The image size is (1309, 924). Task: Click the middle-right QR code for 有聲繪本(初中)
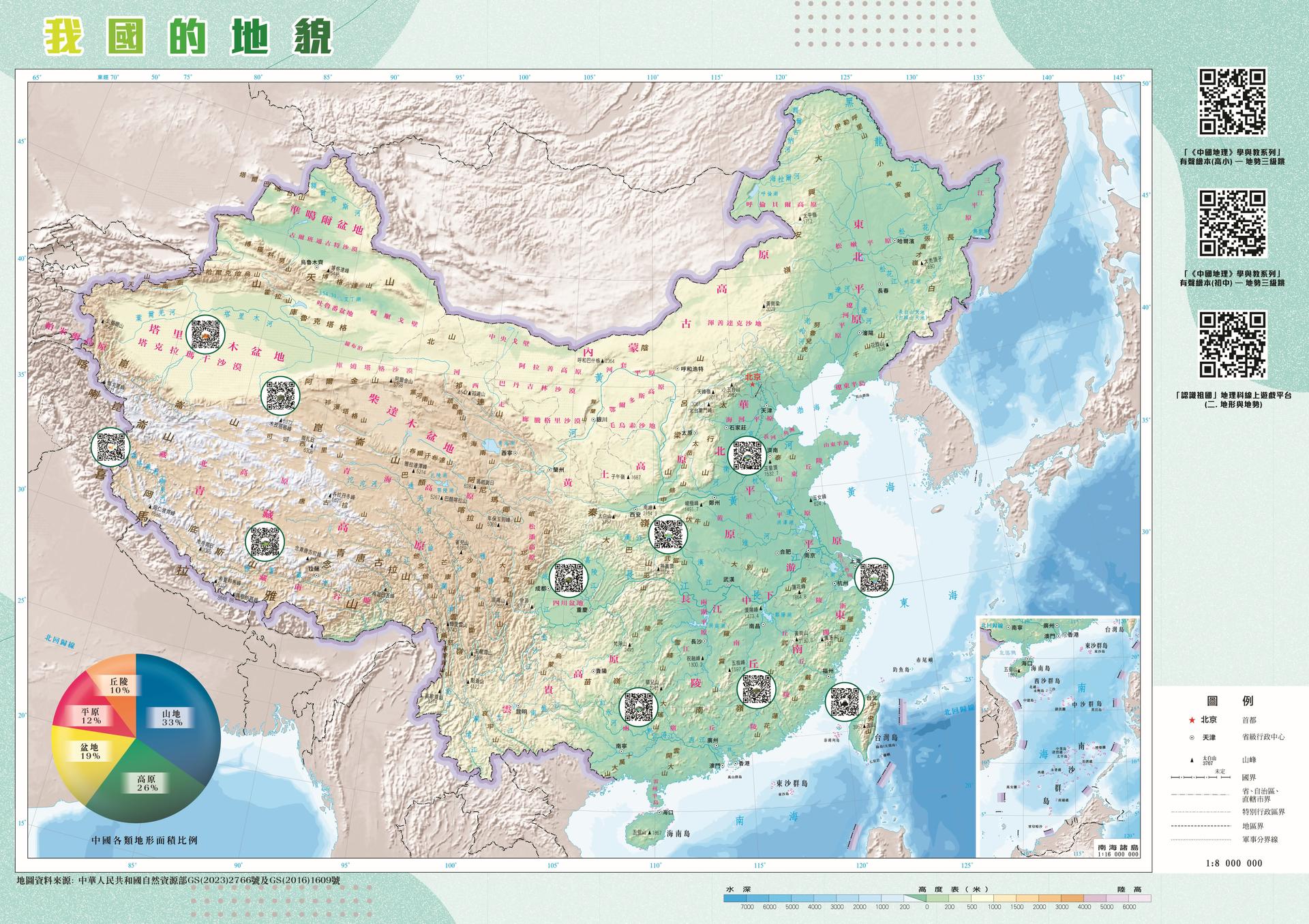tap(1232, 224)
